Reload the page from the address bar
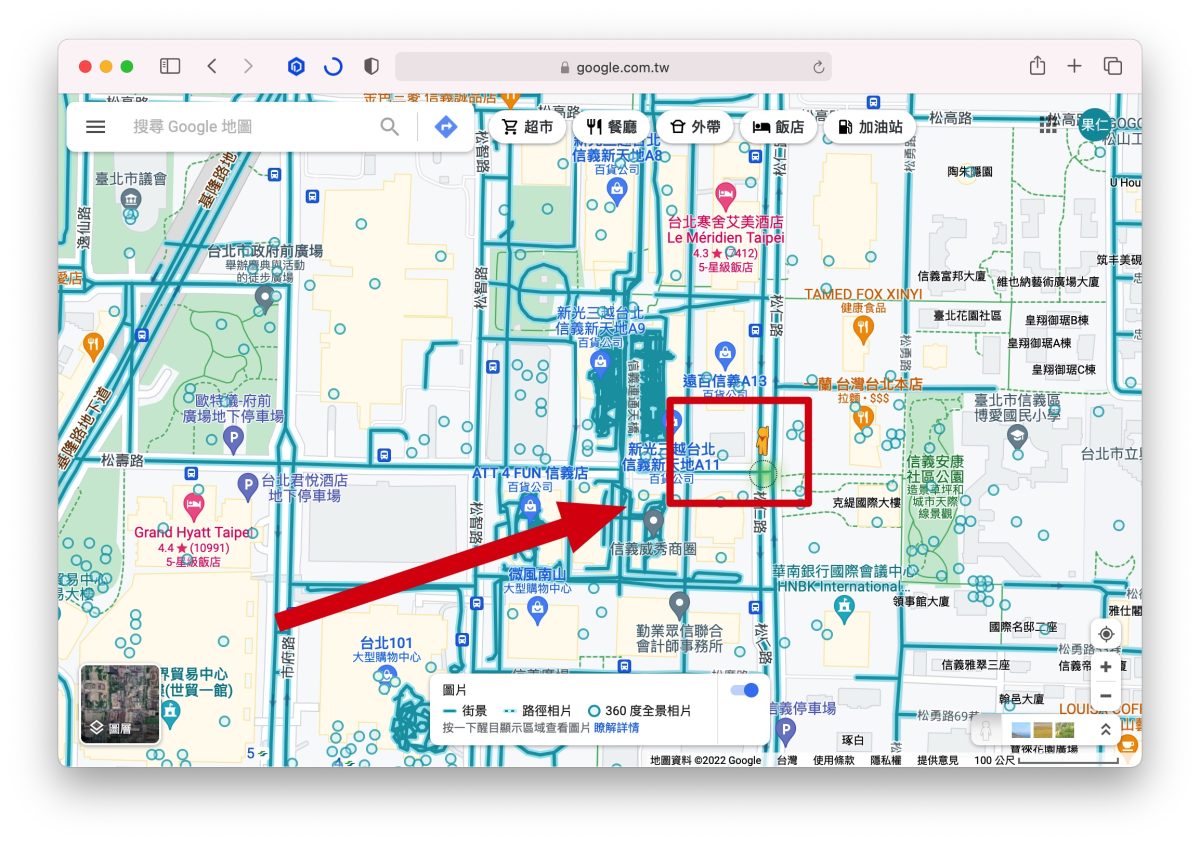Image resolution: width=1200 pixels, height=844 pixels. tap(818, 67)
